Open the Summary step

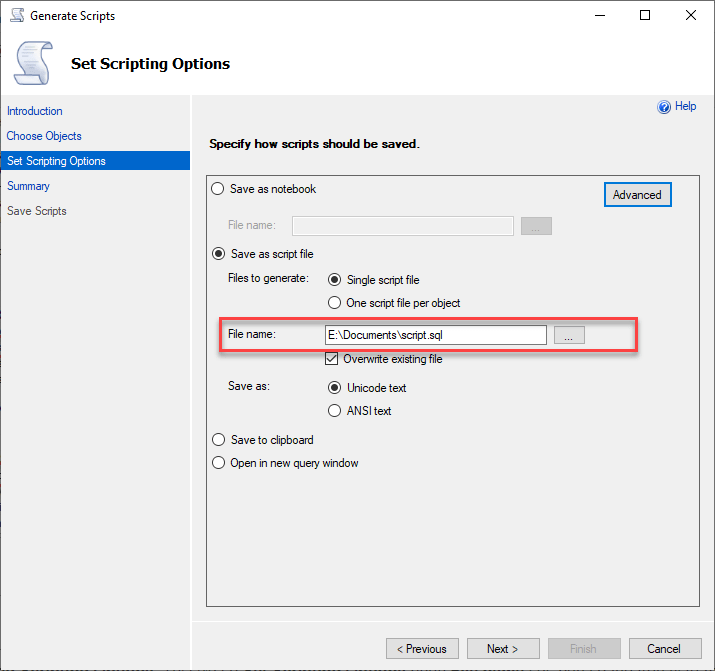pos(28,186)
